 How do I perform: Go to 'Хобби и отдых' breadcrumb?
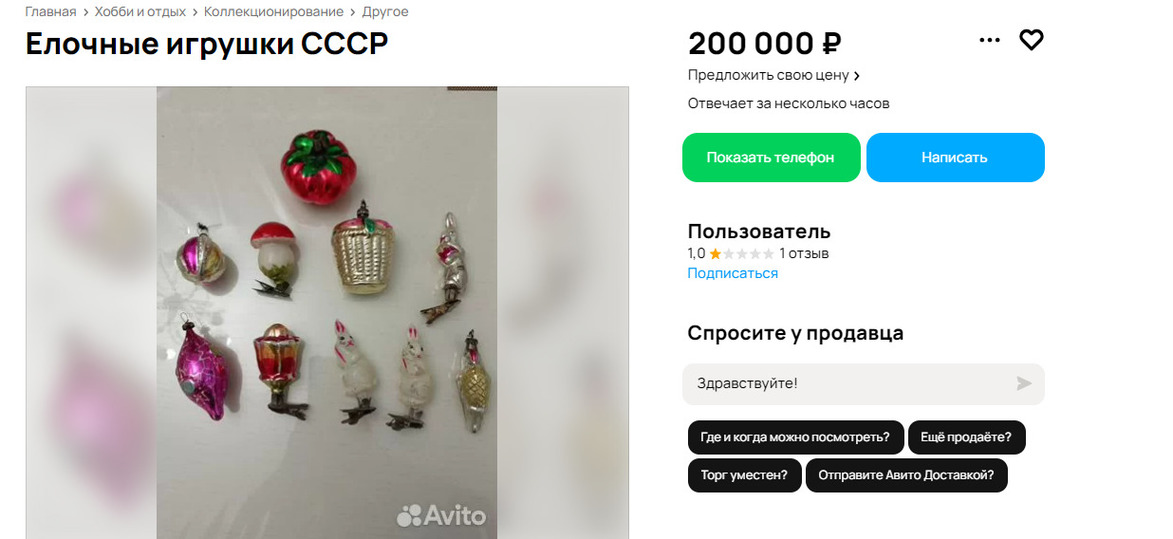click(140, 12)
